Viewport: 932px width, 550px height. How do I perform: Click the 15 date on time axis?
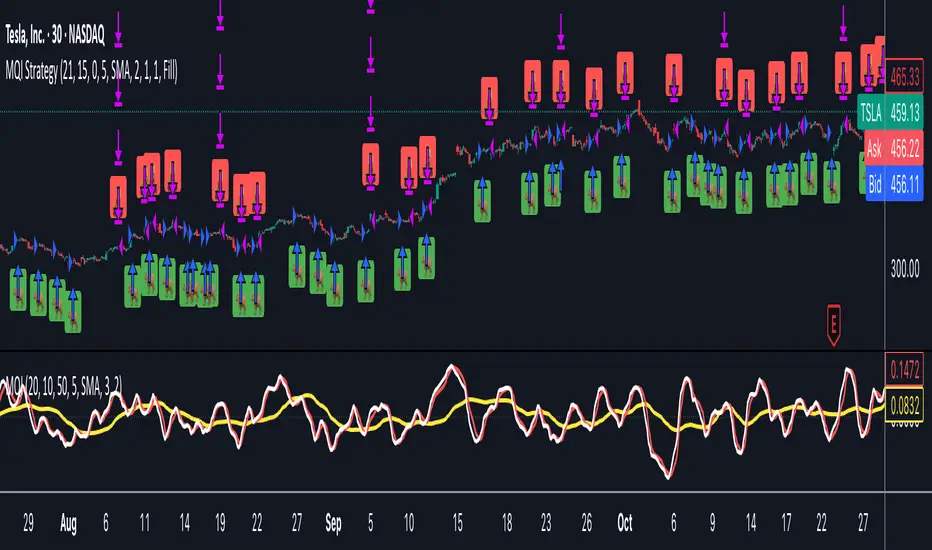click(x=458, y=523)
